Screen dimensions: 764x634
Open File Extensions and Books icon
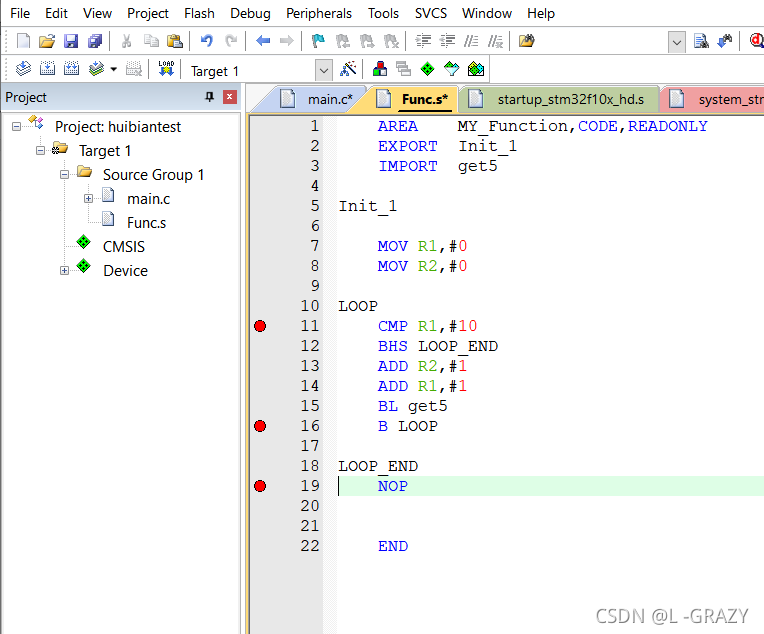point(380,69)
